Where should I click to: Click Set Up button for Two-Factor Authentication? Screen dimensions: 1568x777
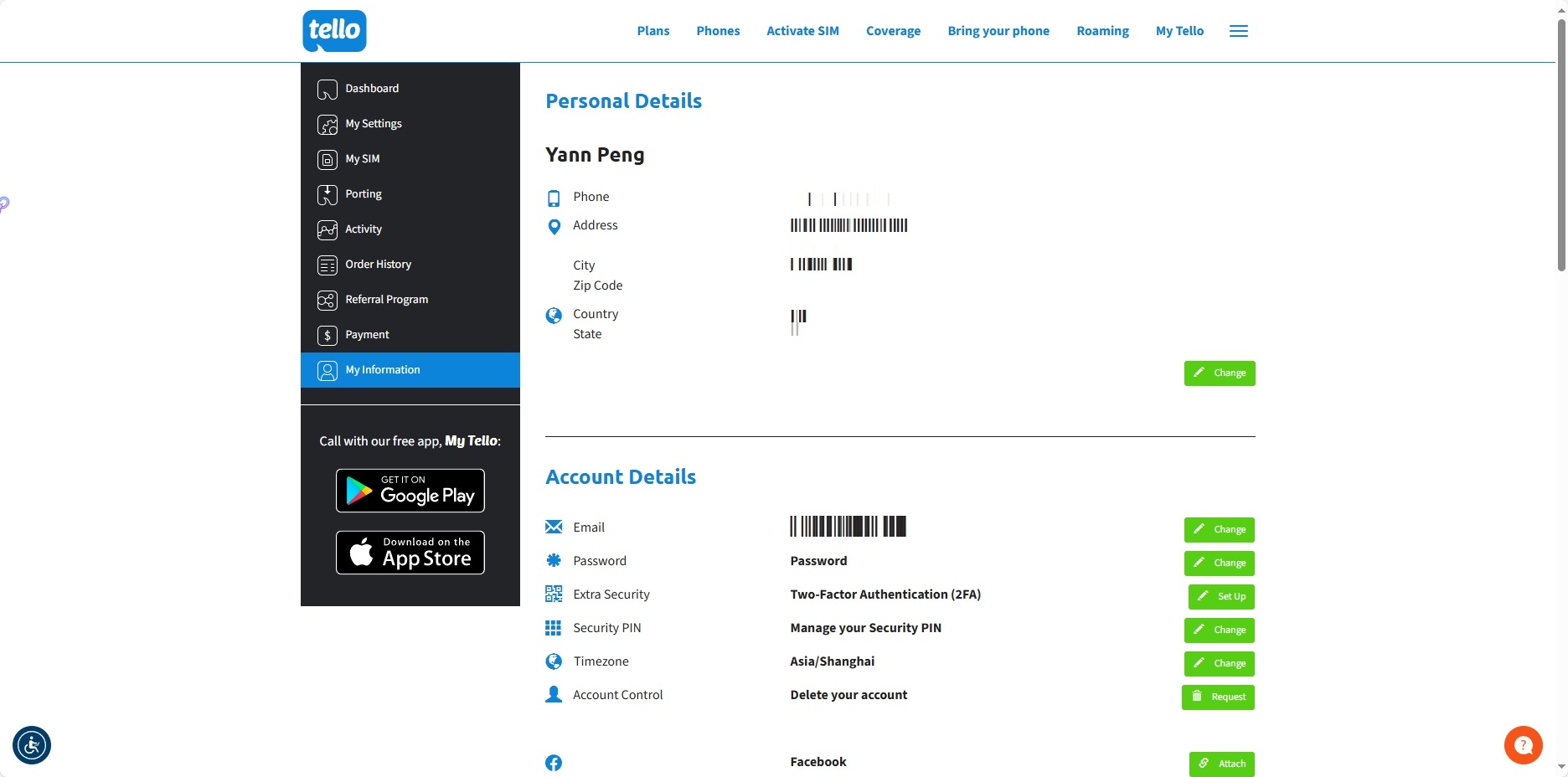click(1221, 597)
